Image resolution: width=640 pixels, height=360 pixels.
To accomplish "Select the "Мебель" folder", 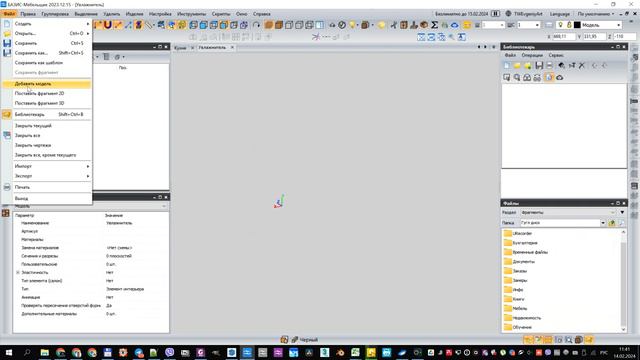I will click(516, 309).
